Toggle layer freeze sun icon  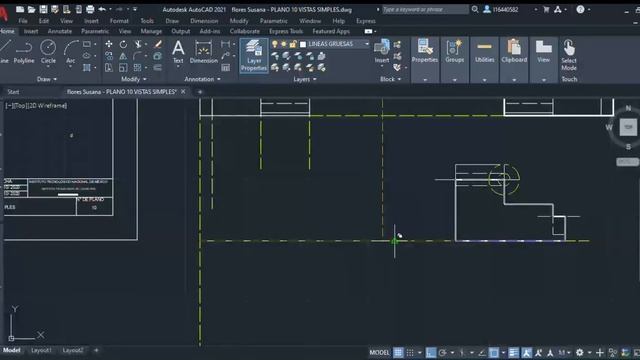[x=283, y=44]
